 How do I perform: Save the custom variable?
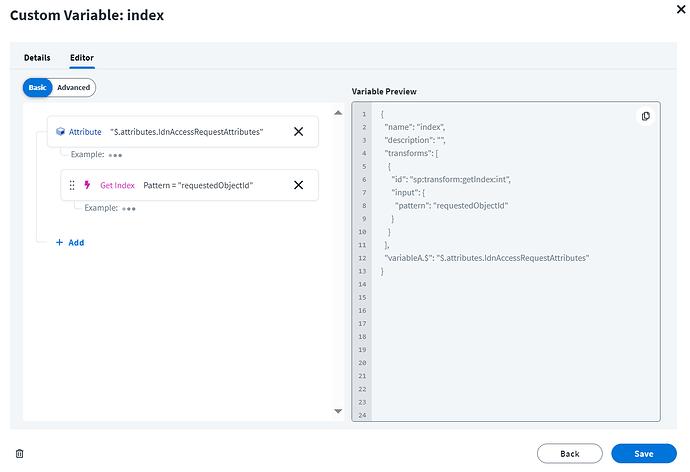tap(644, 453)
